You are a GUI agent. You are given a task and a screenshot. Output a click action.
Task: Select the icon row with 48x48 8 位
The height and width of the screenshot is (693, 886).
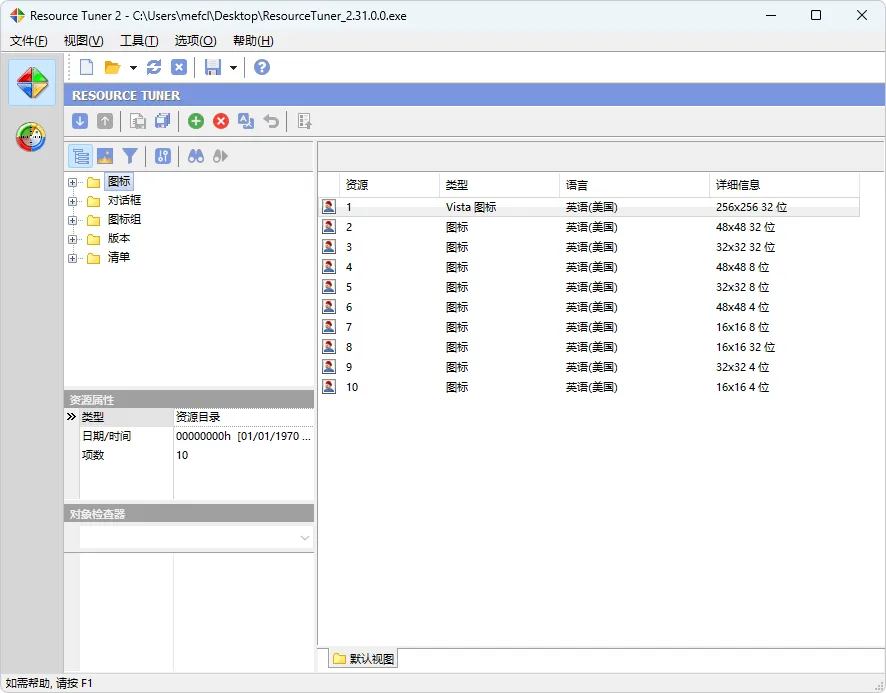pyautogui.click(x=589, y=267)
